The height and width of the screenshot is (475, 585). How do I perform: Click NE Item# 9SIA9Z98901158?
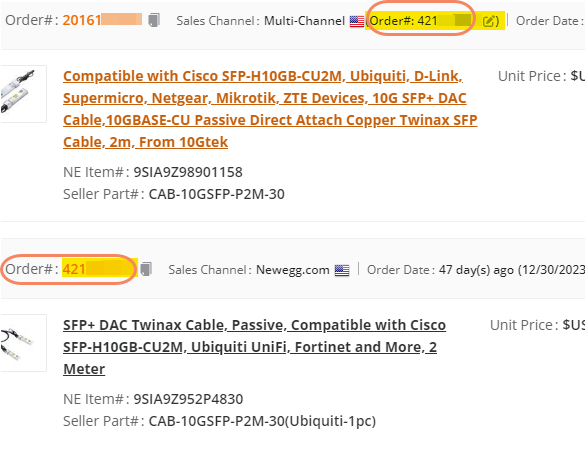pyautogui.click(x=188, y=172)
